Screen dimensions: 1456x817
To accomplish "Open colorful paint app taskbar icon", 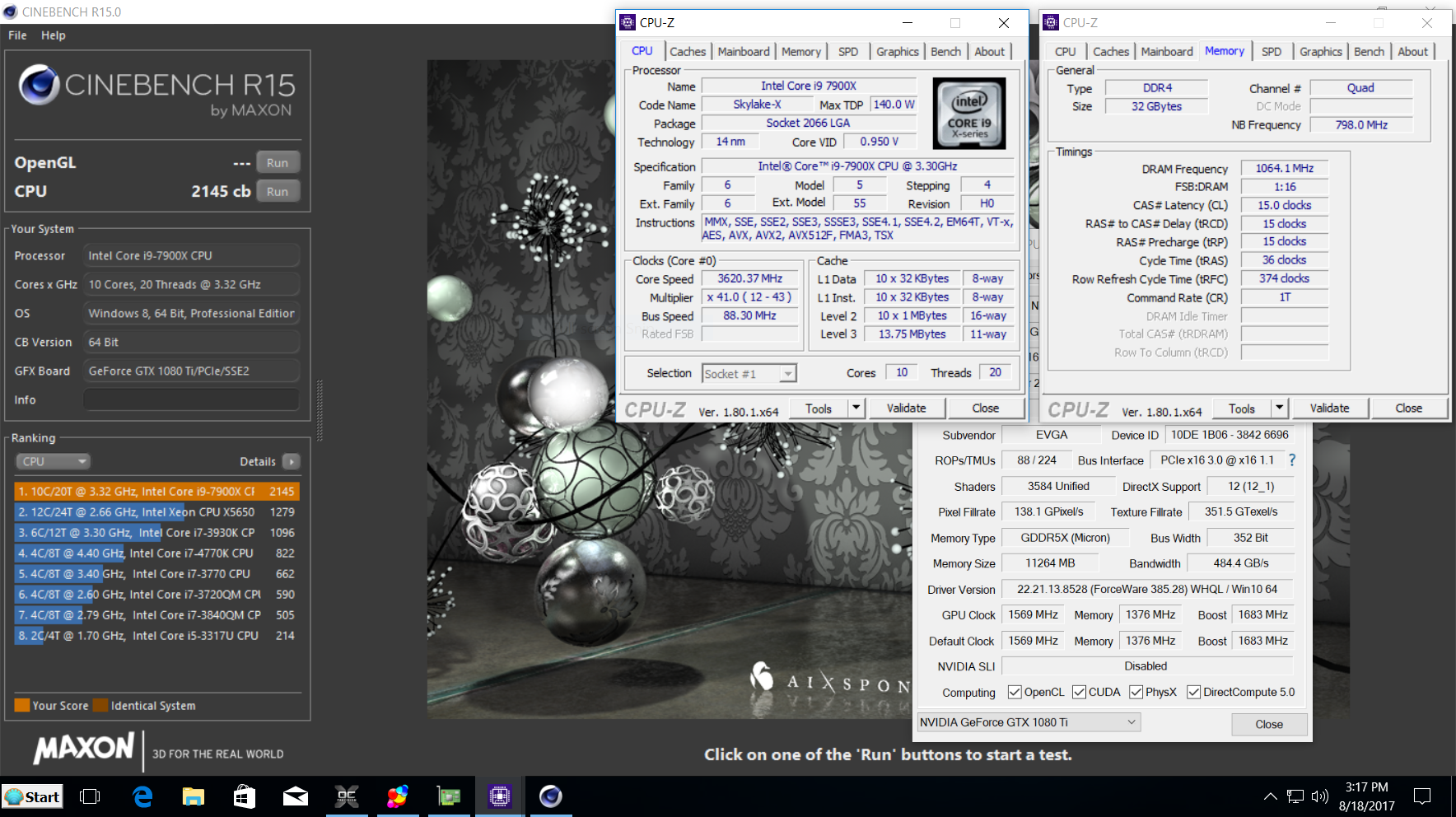I will [x=398, y=796].
